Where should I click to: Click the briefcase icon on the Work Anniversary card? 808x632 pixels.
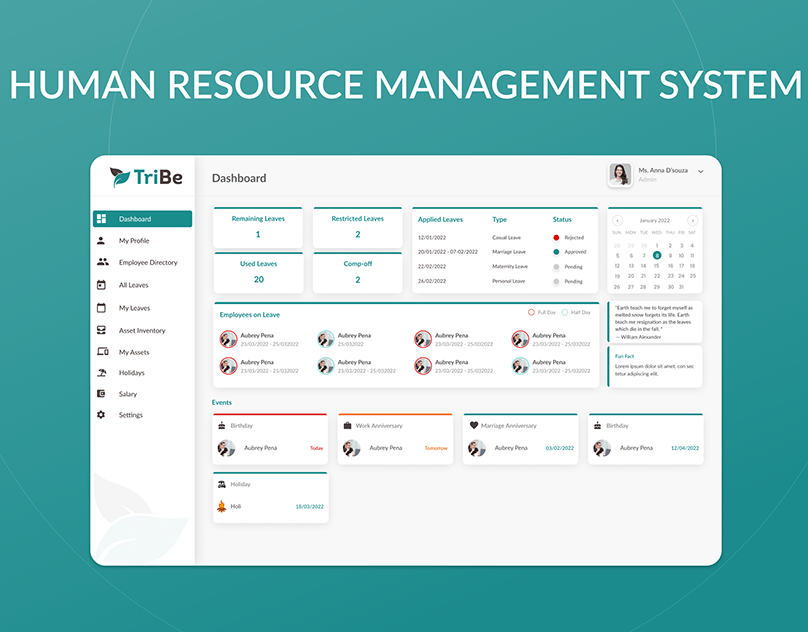(x=348, y=425)
